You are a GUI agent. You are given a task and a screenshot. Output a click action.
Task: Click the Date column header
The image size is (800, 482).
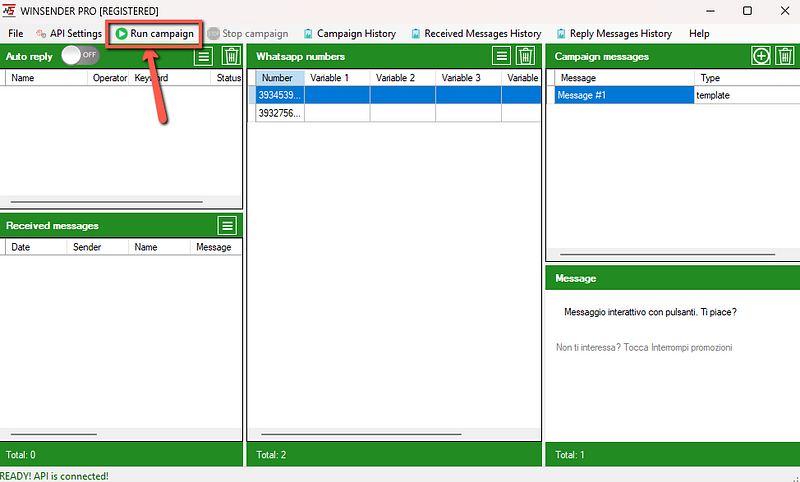(x=36, y=247)
